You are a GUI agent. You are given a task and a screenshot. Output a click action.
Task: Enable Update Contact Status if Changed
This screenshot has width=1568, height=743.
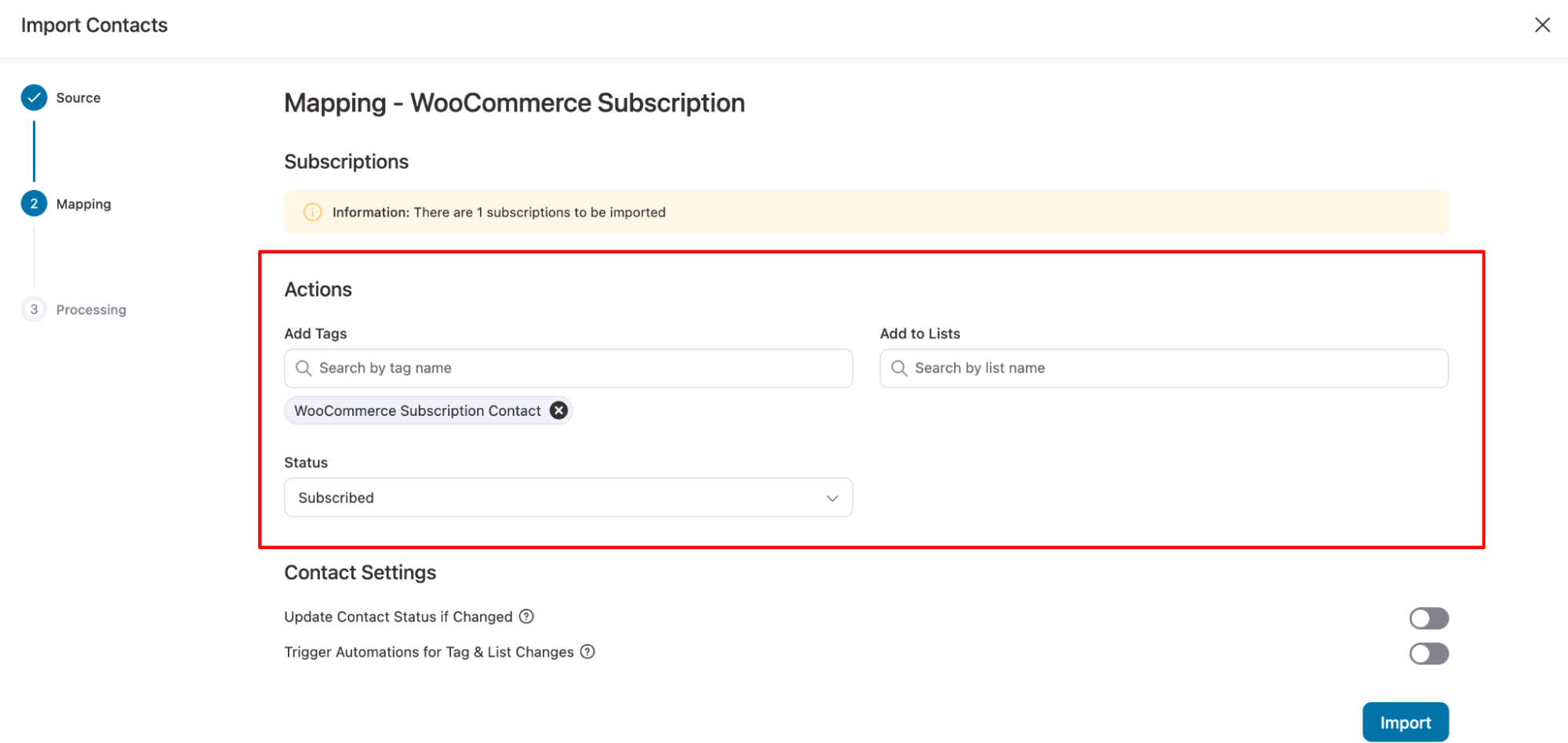(1428, 618)
